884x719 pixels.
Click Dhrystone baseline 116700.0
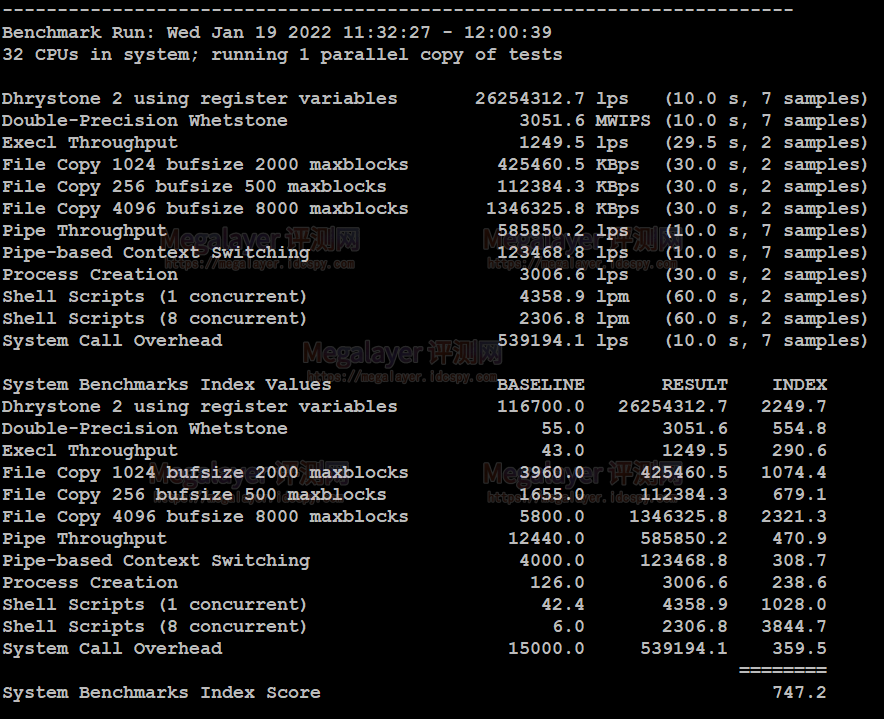coord(541,407)
